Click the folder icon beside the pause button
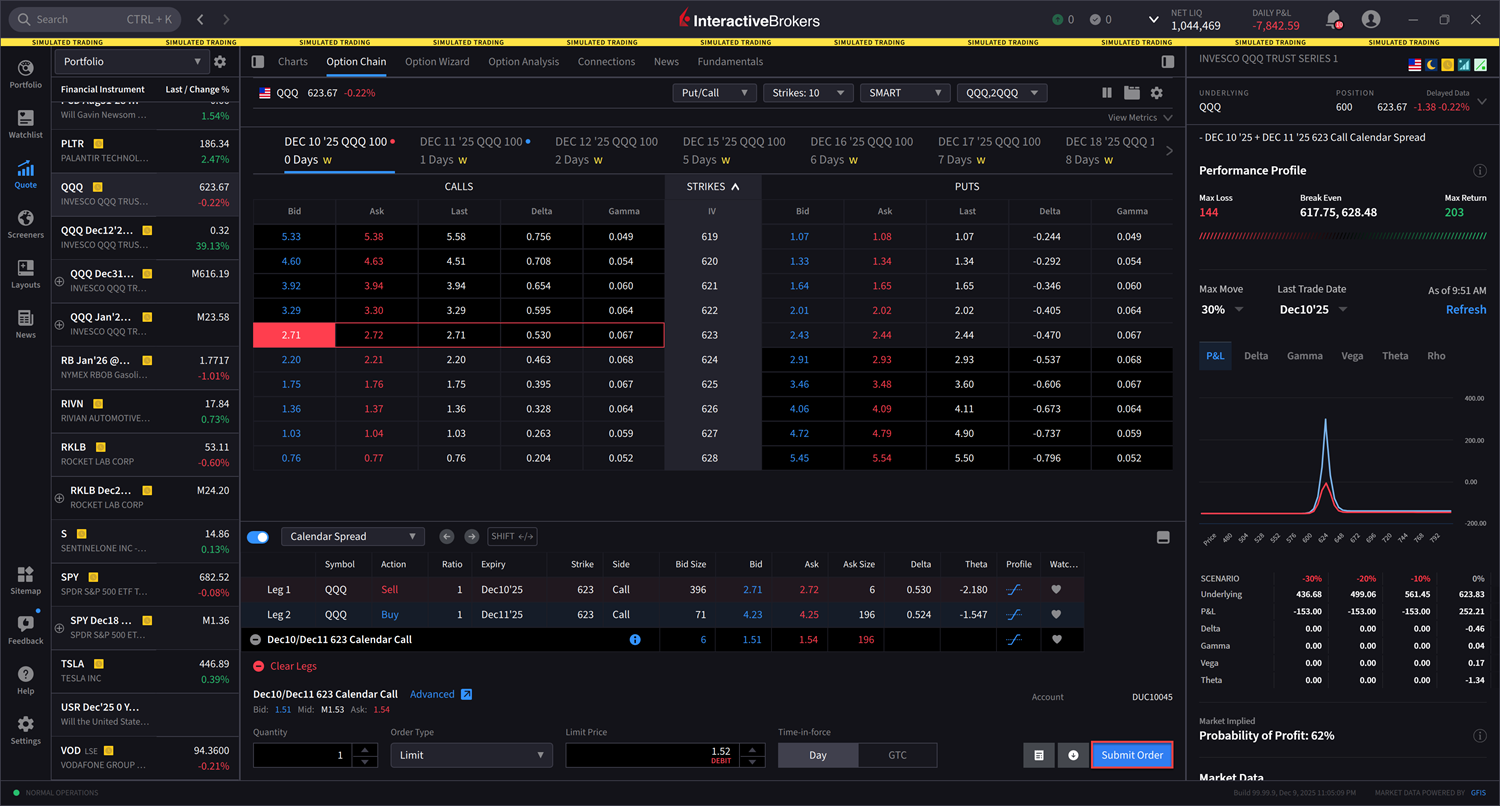1500x806 pixels. [1133, 92]
